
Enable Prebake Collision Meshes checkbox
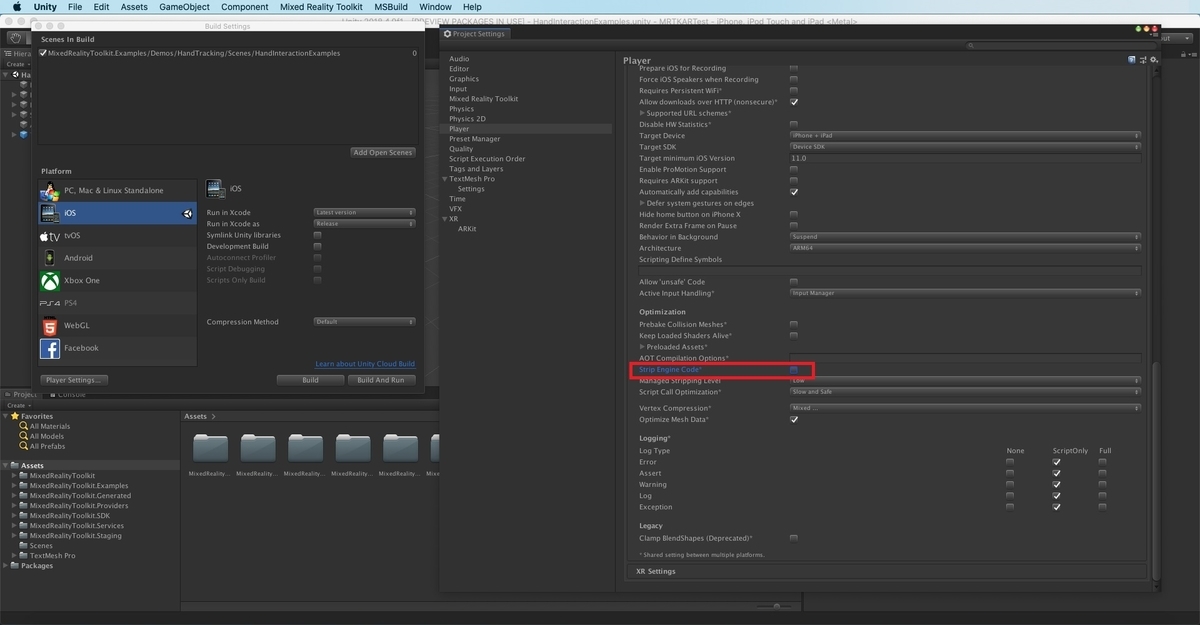(x=794, y=325)
